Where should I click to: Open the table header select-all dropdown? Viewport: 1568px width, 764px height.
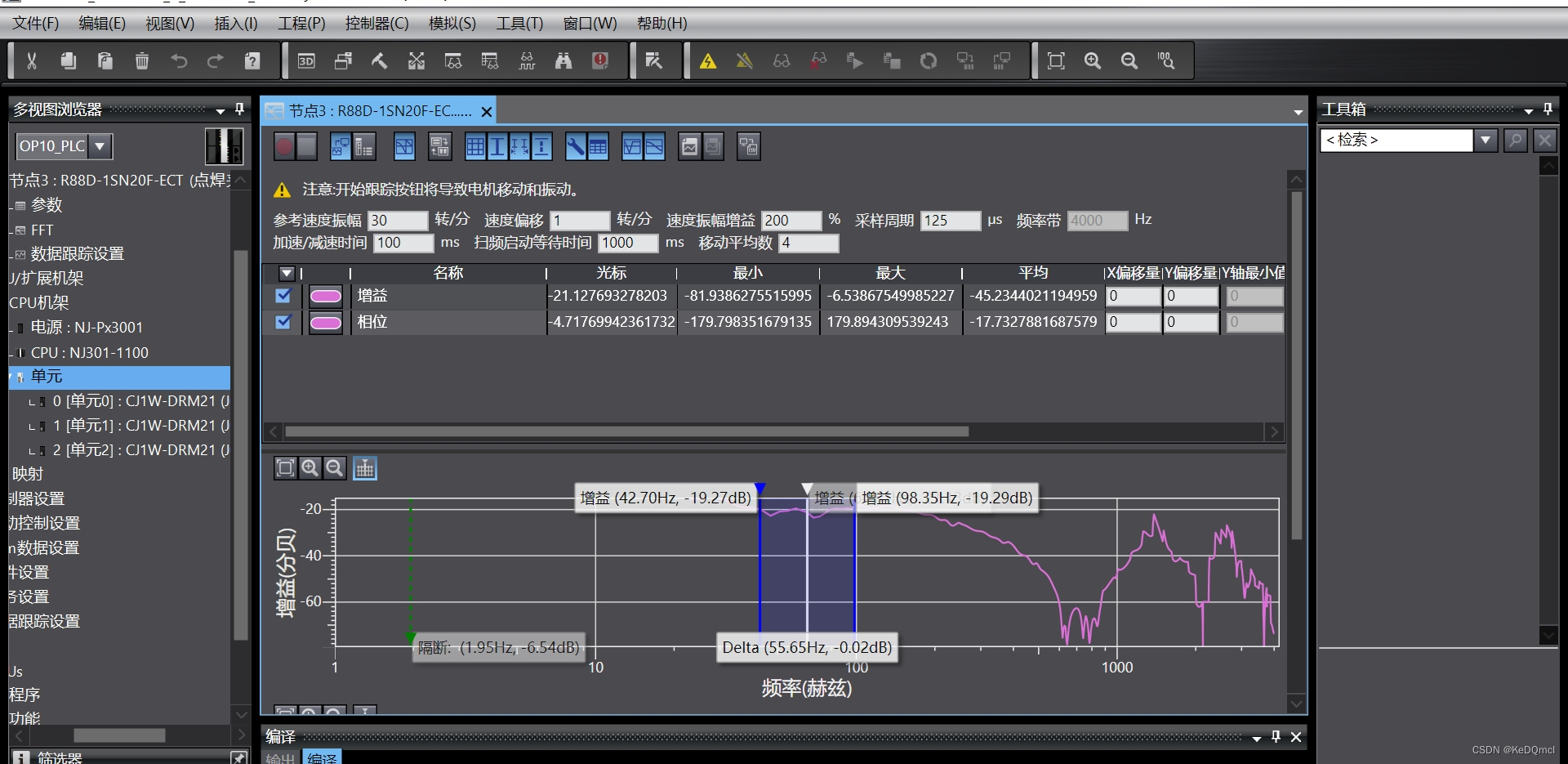tap(287, 273)
